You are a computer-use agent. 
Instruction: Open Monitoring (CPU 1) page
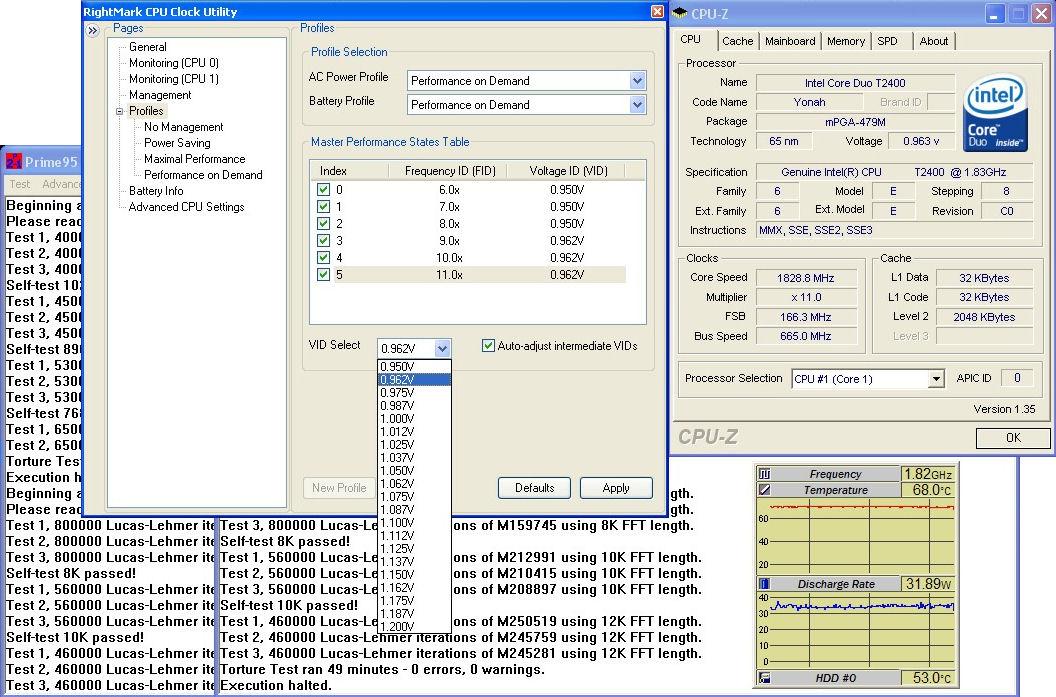[174, 79]
